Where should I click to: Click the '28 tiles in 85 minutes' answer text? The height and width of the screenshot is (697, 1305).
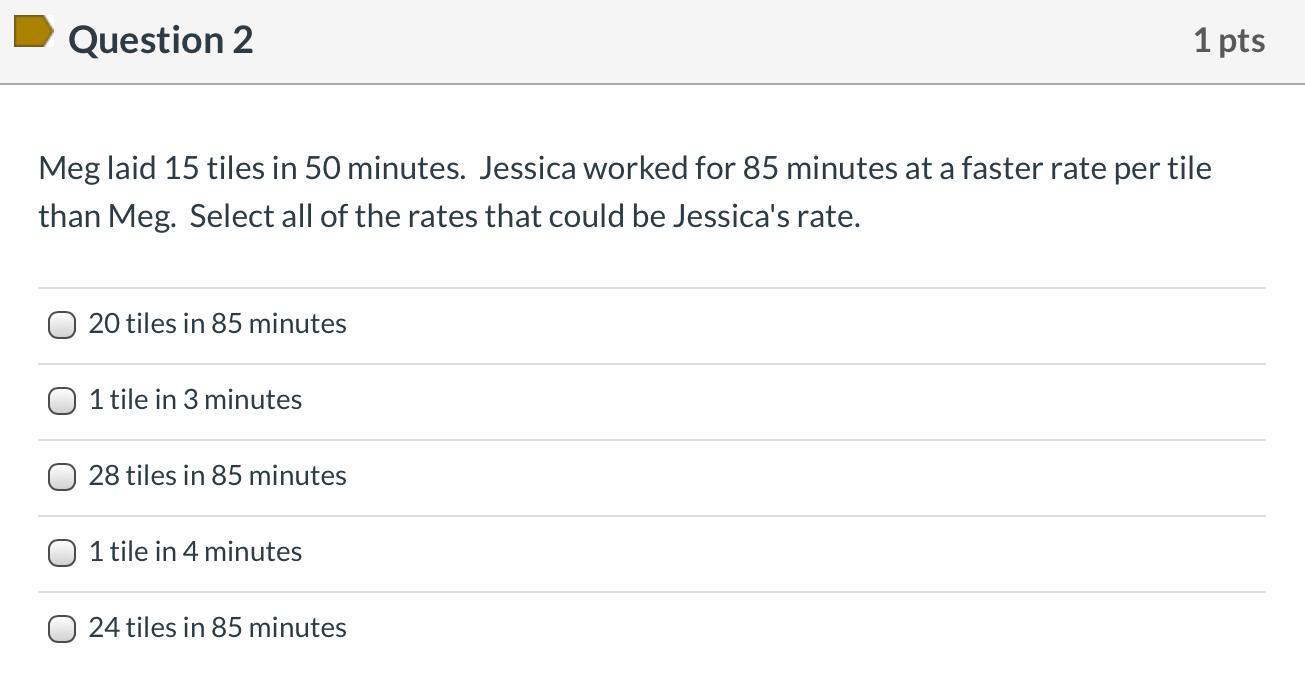217,476
